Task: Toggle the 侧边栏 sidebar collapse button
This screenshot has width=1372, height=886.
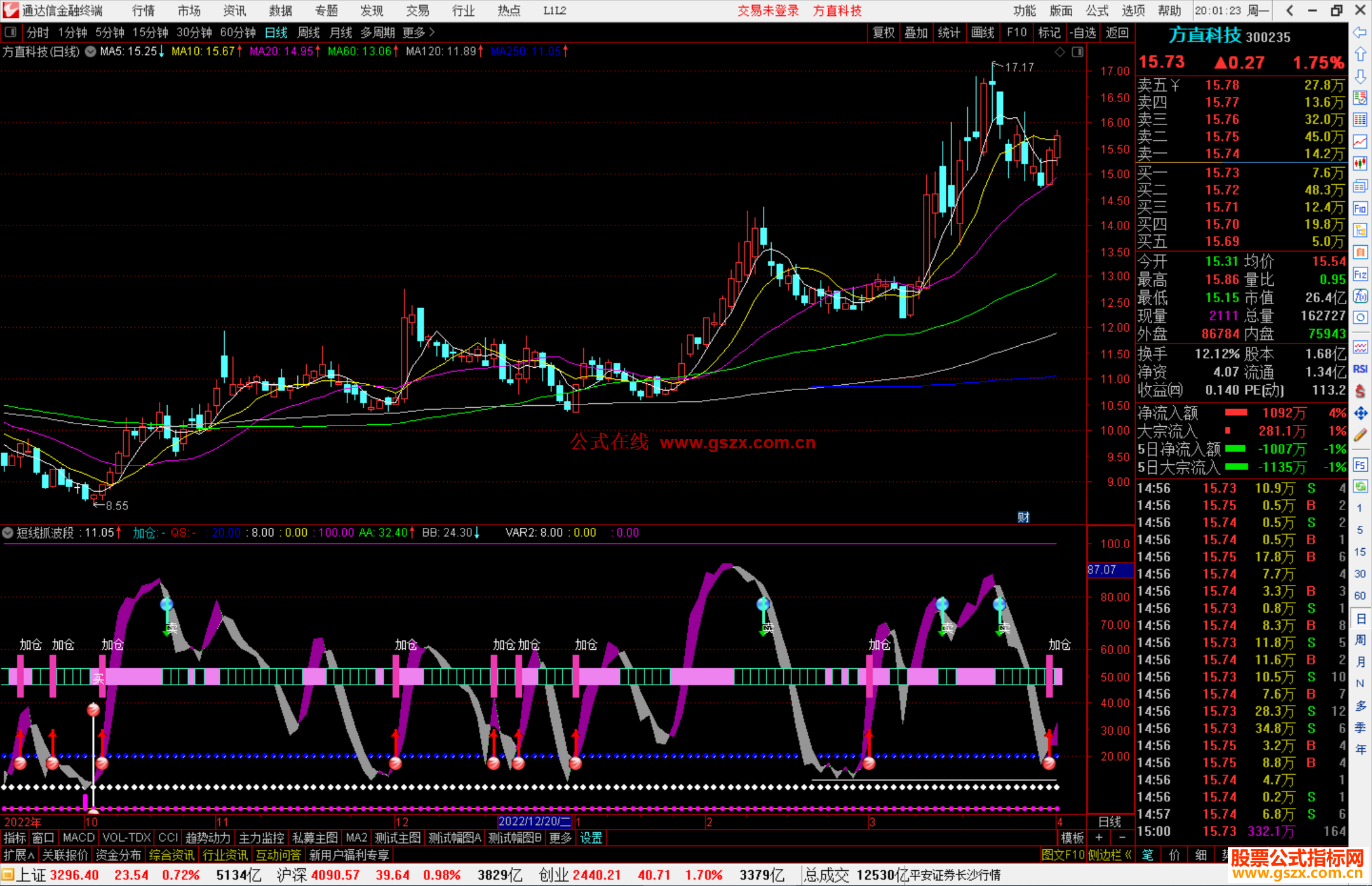Action: (1110, 855)
